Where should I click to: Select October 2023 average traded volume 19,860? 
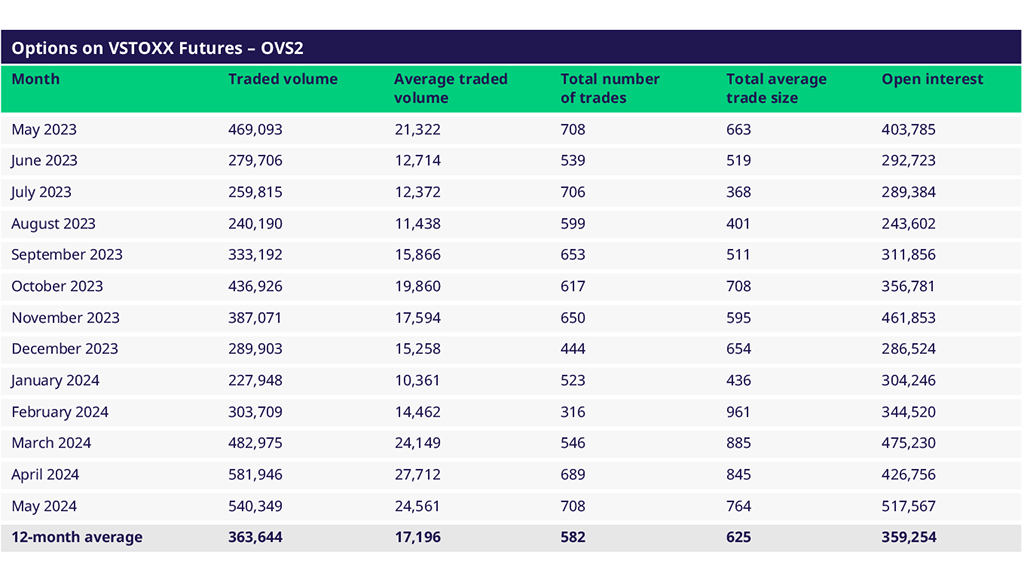(417, 286)
